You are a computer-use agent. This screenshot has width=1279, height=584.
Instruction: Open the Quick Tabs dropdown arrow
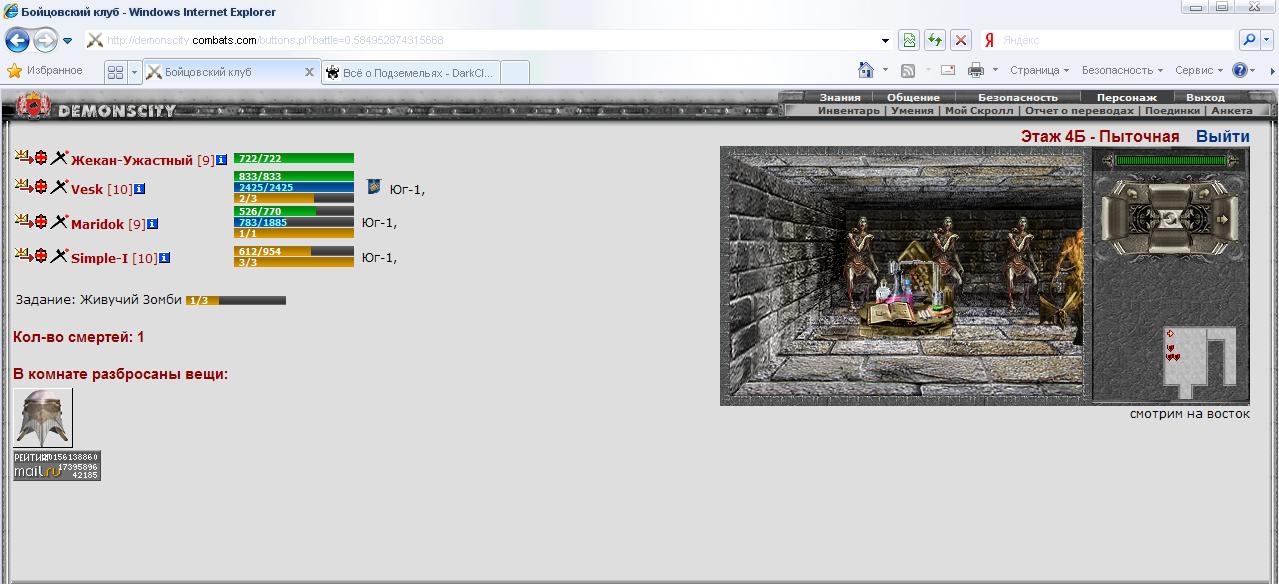[134, 72]
